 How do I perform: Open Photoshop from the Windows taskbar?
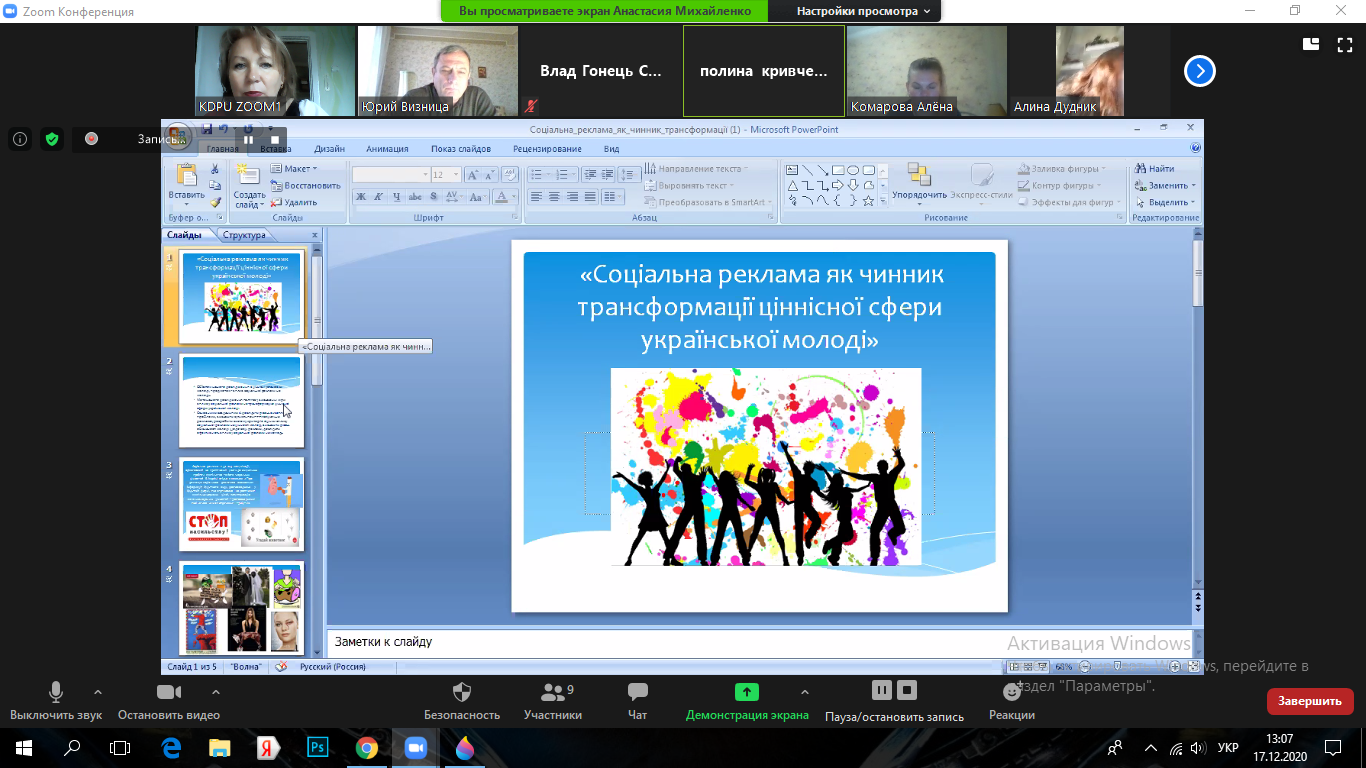coord(318,747)
